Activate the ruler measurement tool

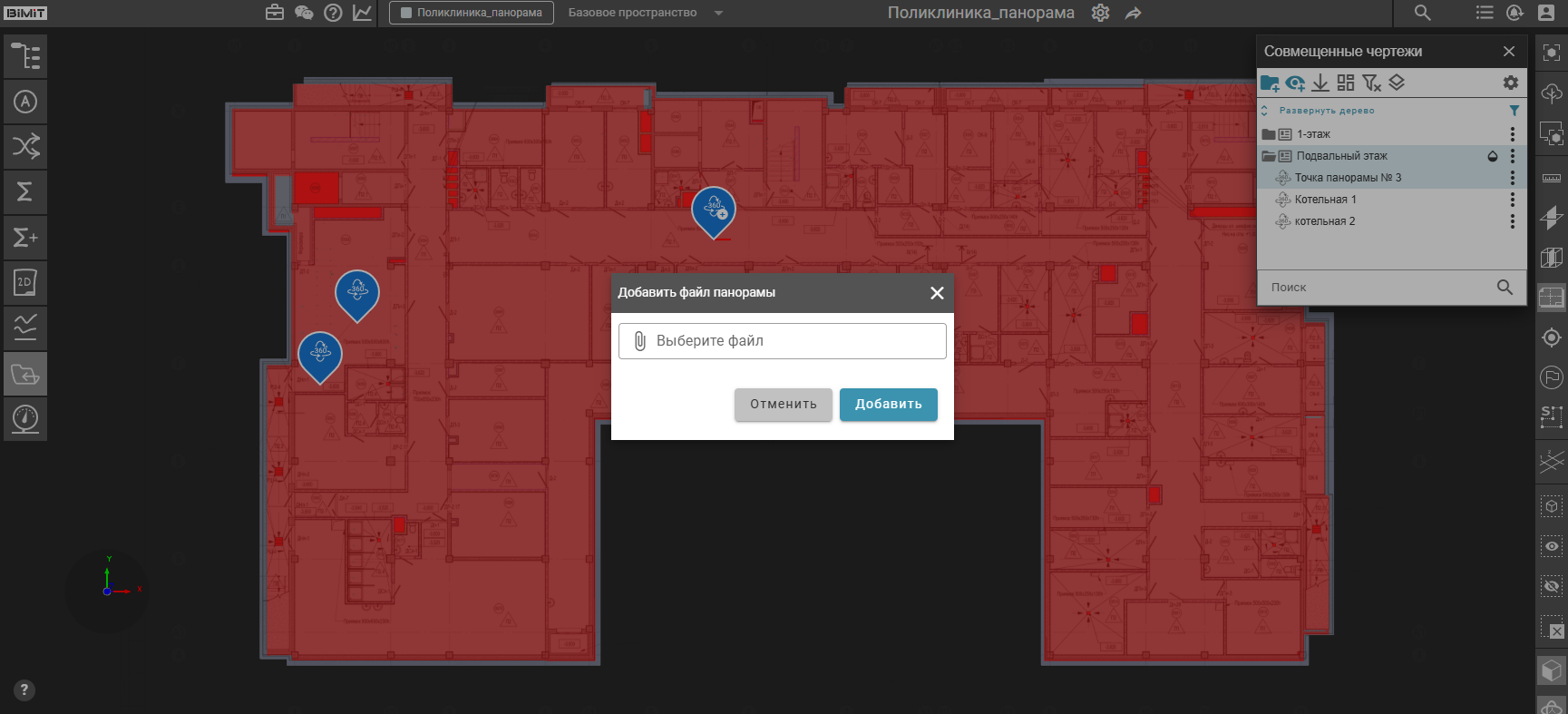coord(1552,177)
